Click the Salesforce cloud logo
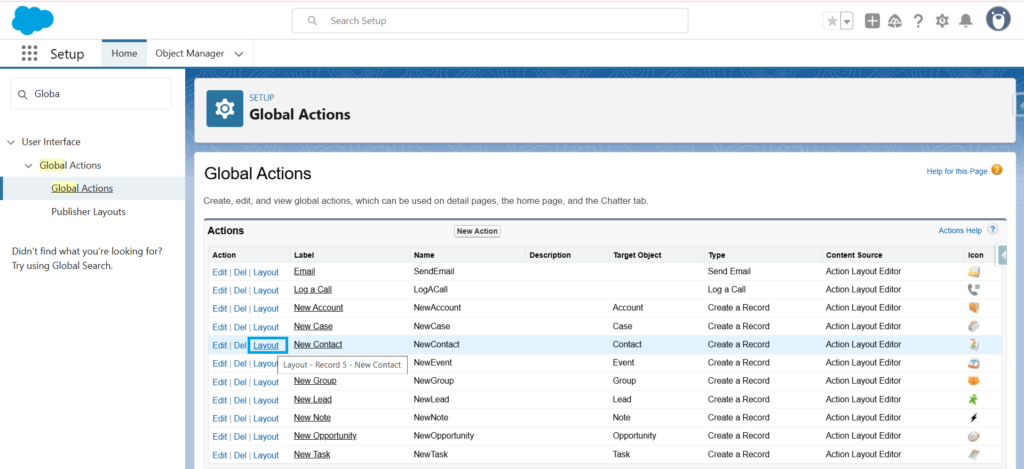The image size is (1024, 469). (33, 20)
